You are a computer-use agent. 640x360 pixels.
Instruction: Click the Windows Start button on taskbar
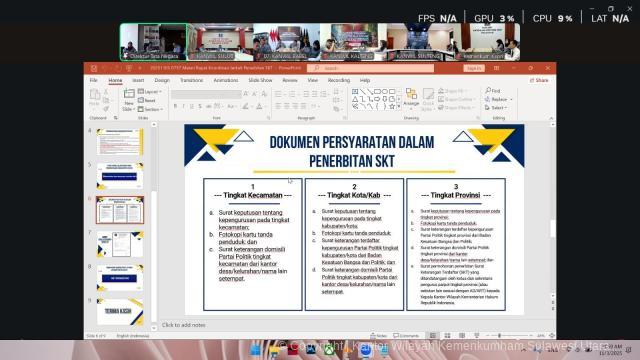pos(256,350)
